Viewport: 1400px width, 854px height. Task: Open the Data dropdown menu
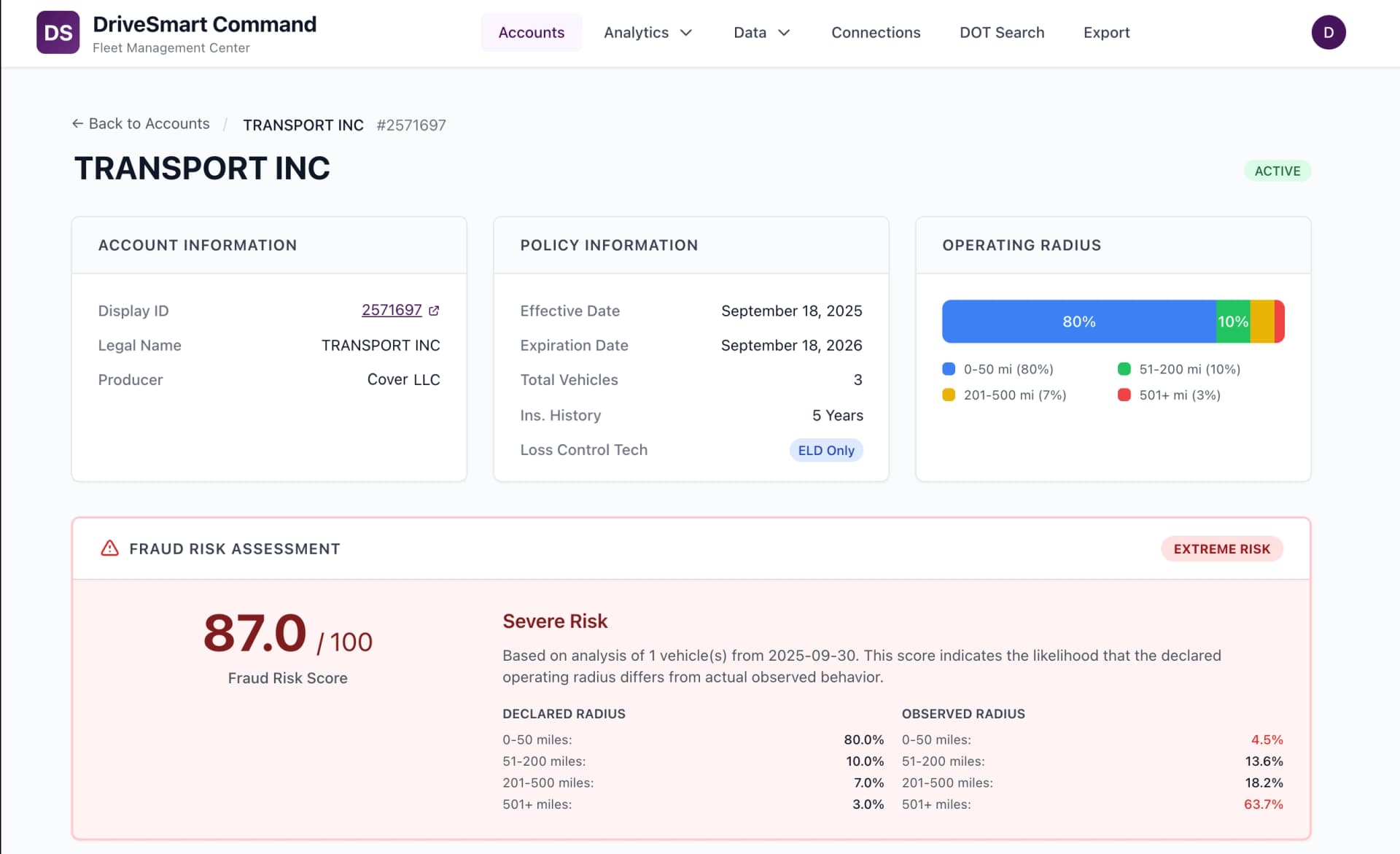761,32
